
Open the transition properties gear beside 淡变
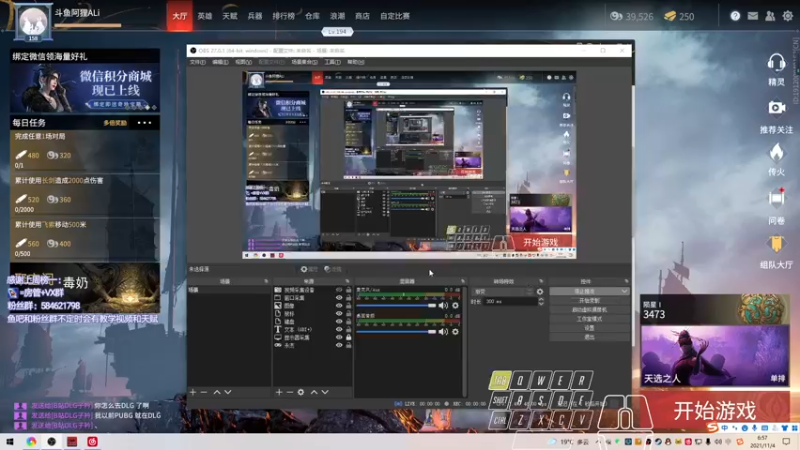pos(540,292)
